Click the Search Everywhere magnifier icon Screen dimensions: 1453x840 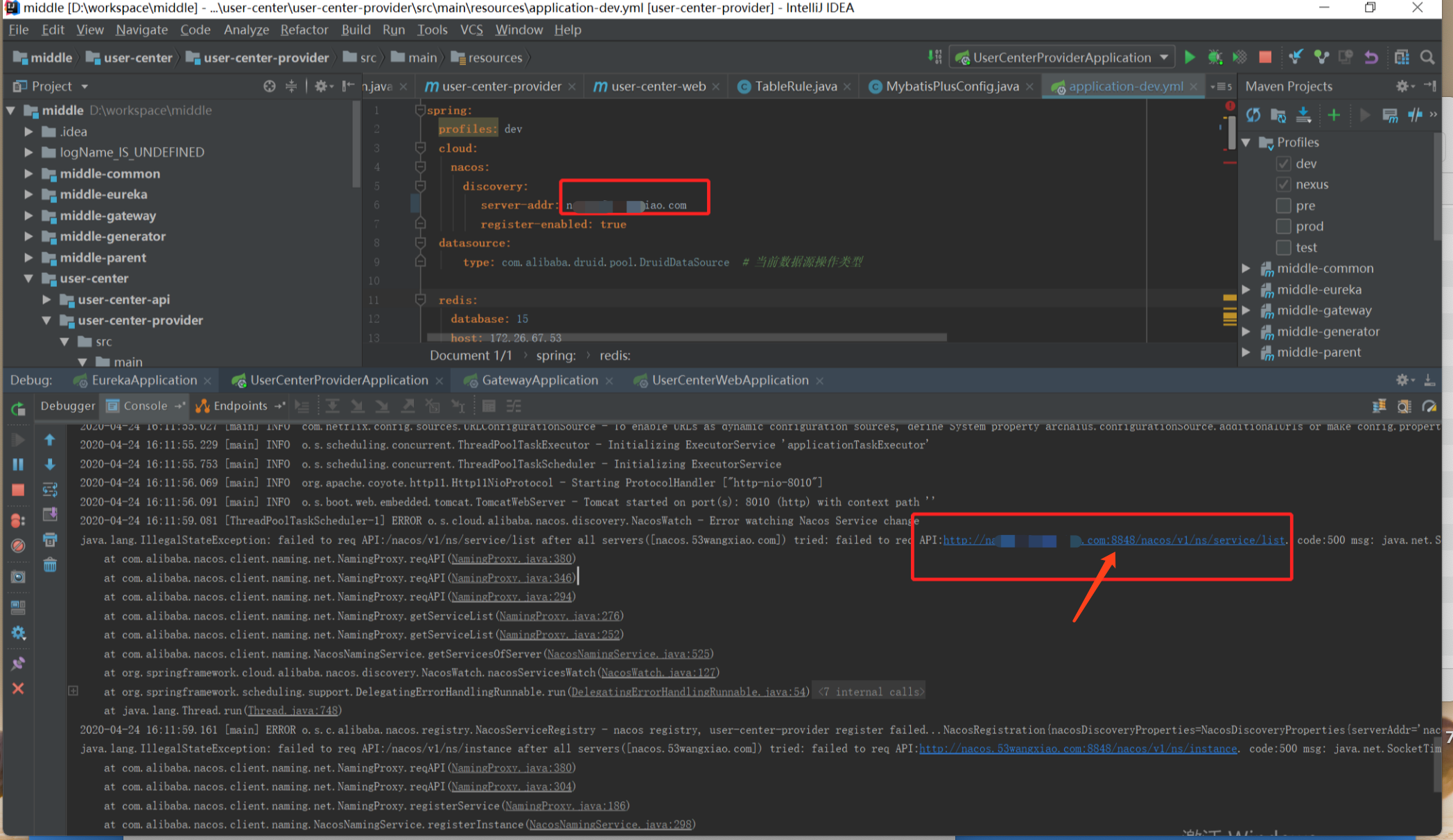tap(1427, 58)
